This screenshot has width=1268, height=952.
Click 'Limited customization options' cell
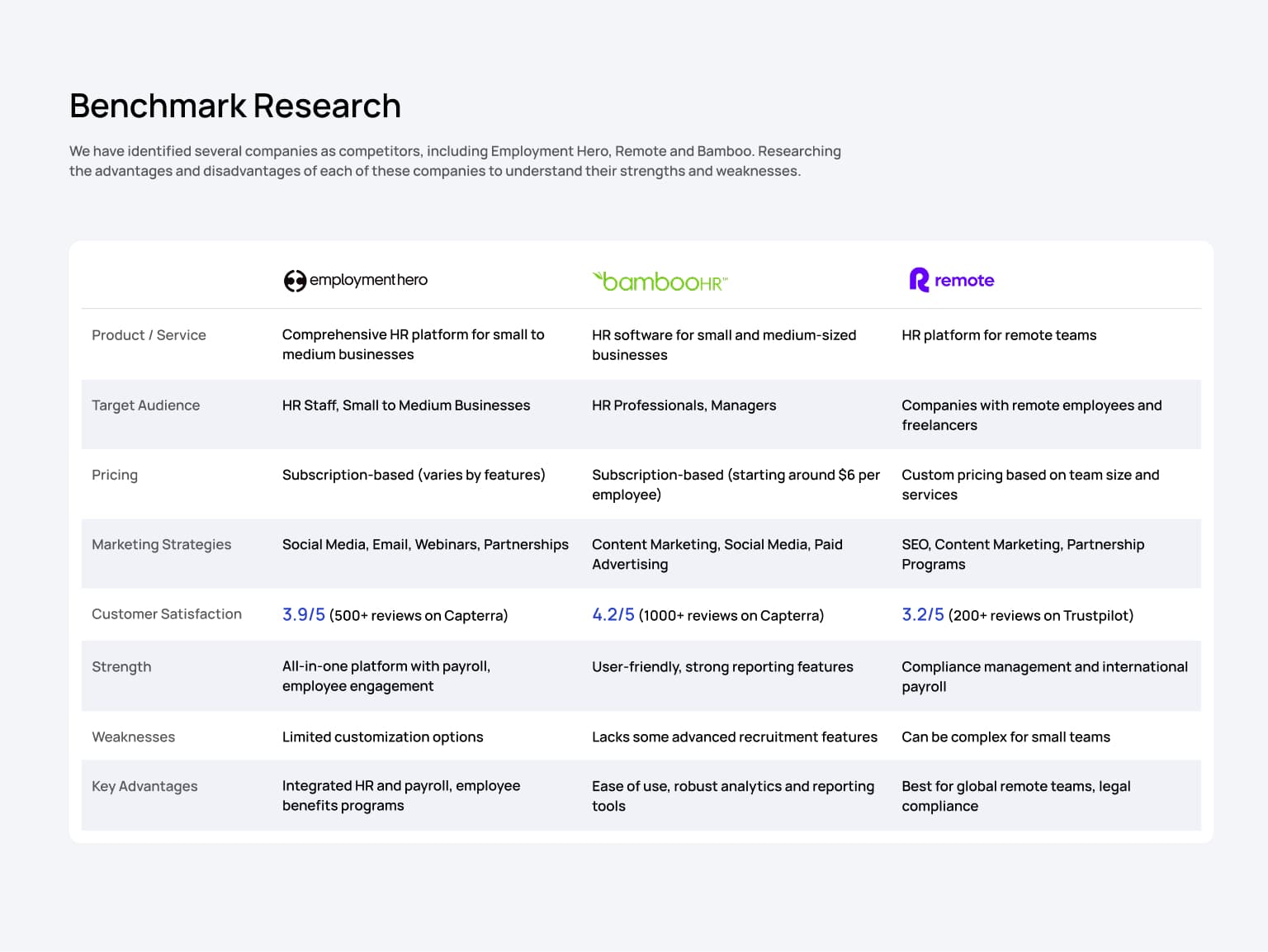click(383, 736)
